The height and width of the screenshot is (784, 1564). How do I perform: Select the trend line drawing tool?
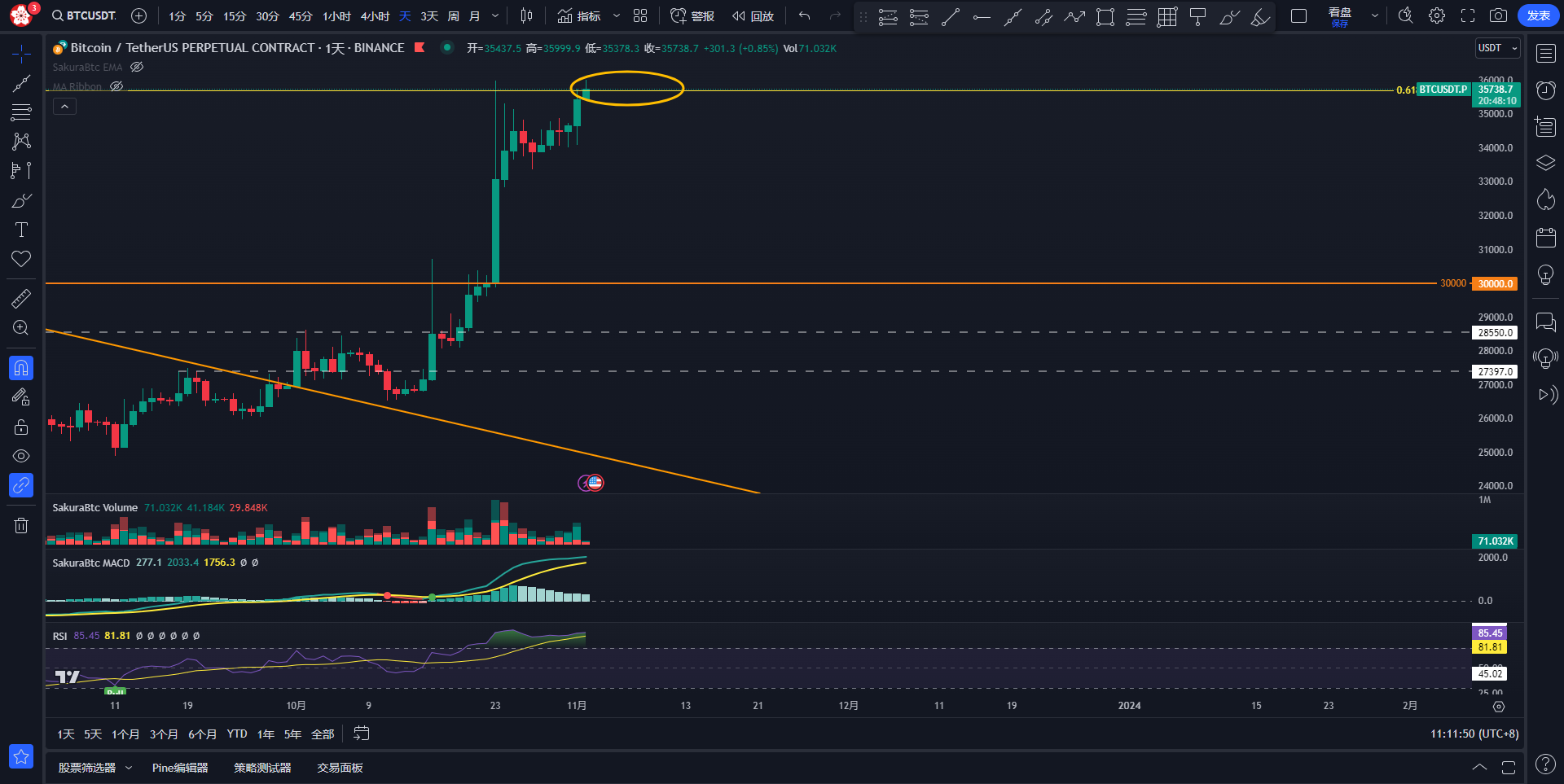point(21,83)
